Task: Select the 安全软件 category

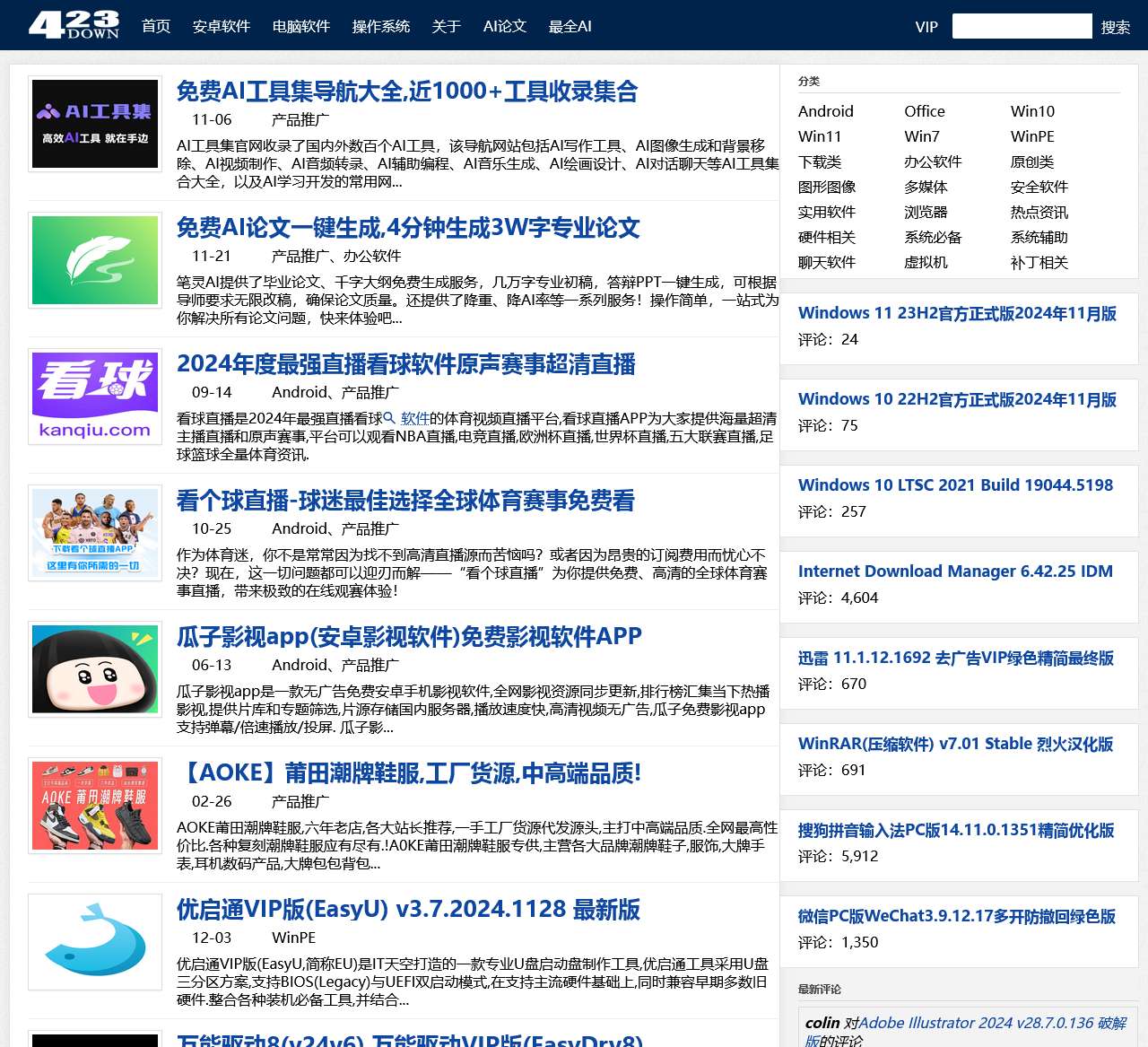Action: tap(1039, 187)
